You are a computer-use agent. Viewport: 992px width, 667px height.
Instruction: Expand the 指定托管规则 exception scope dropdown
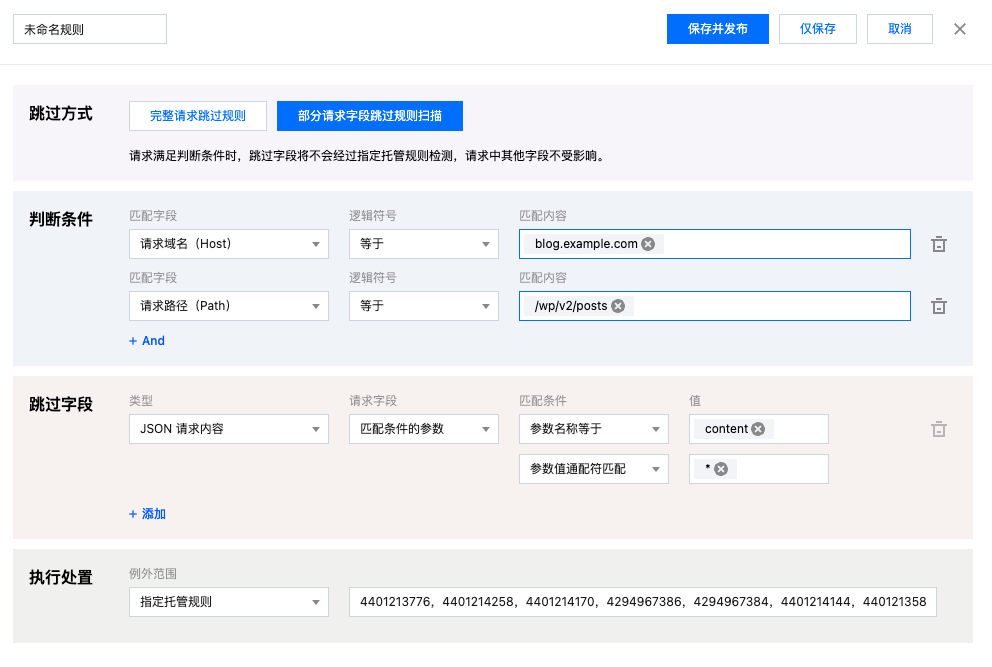(x=229, y=602)
